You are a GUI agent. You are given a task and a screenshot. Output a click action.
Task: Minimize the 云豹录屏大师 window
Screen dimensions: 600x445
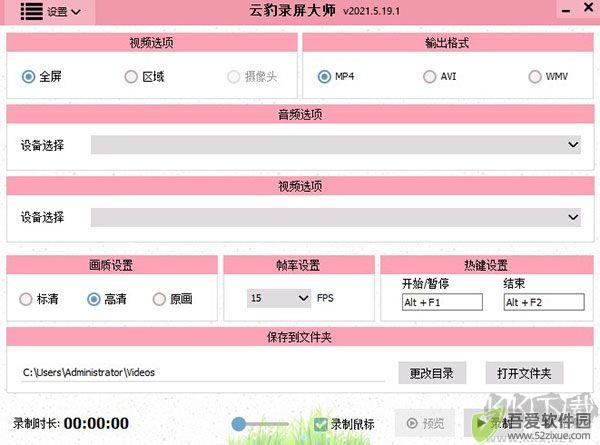click(x=566, y=11)
